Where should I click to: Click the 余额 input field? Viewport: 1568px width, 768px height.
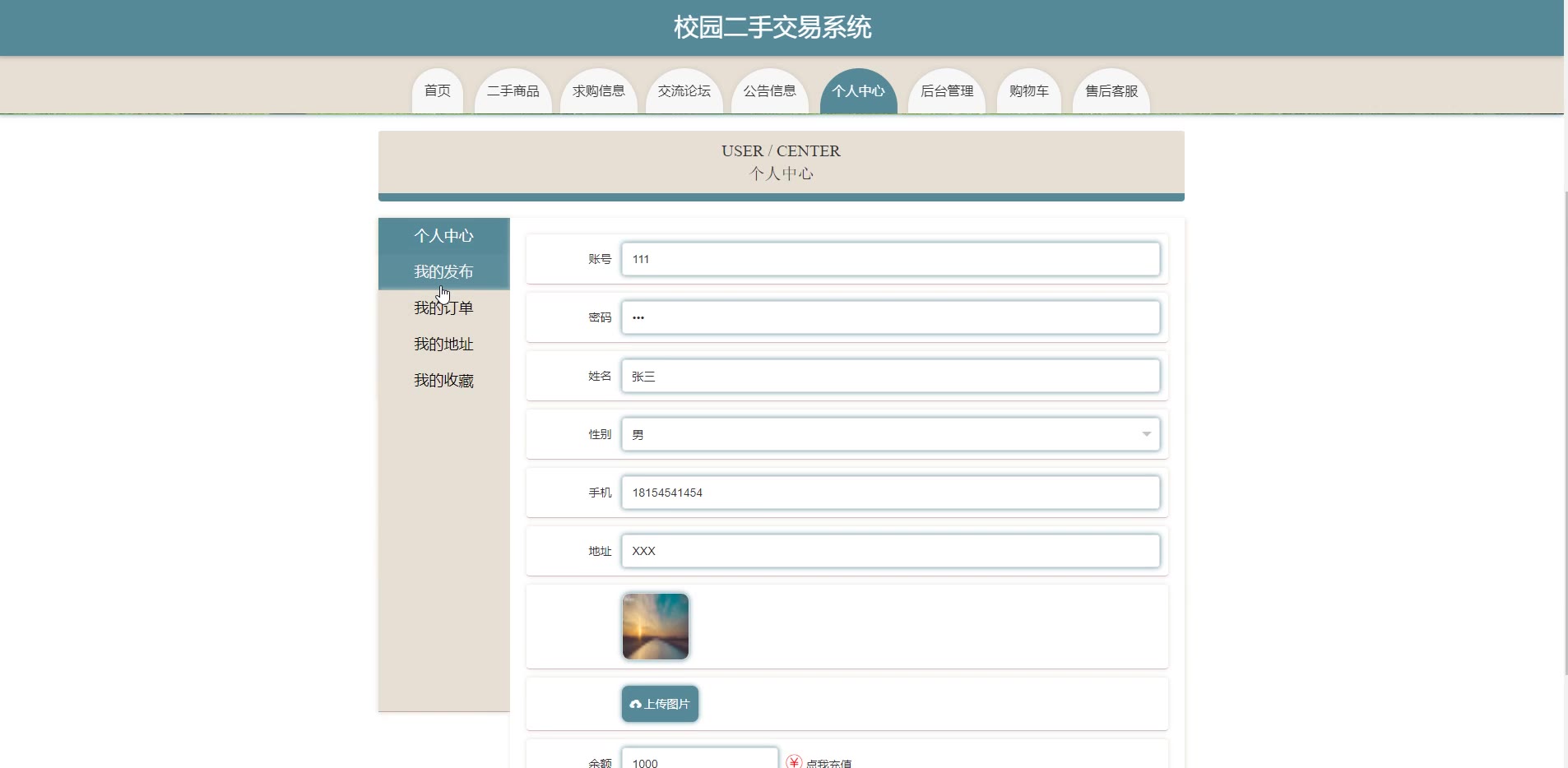point(700,760)
